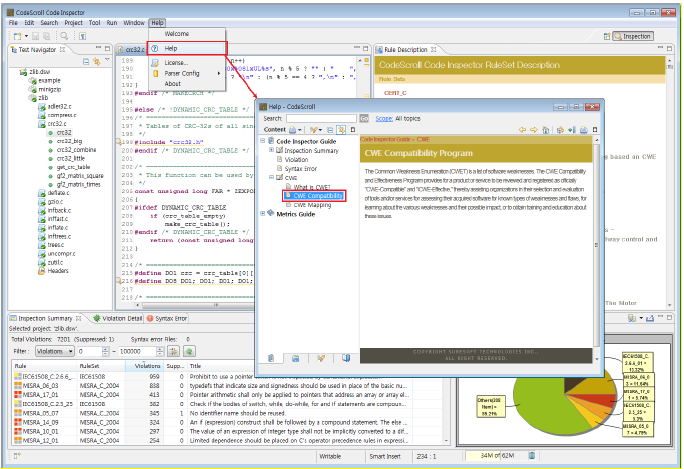Collapse the Code Inspector Guide node

coord(263,141)
